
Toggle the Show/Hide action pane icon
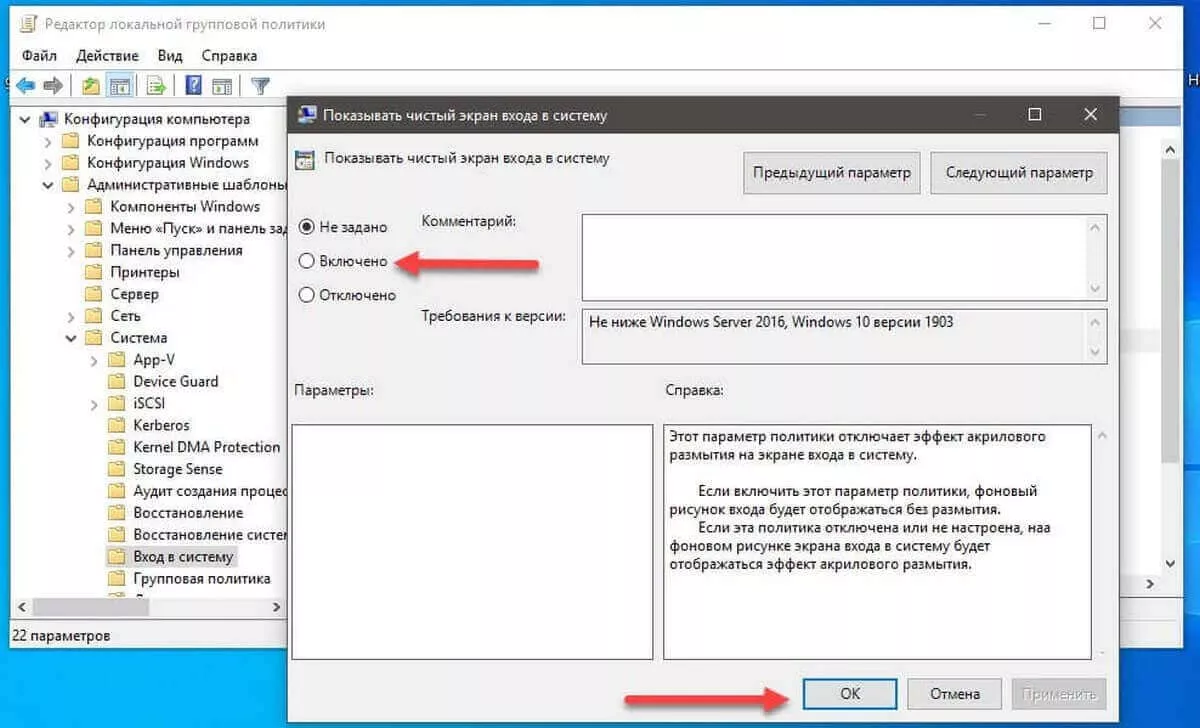(x=222, y=86)
